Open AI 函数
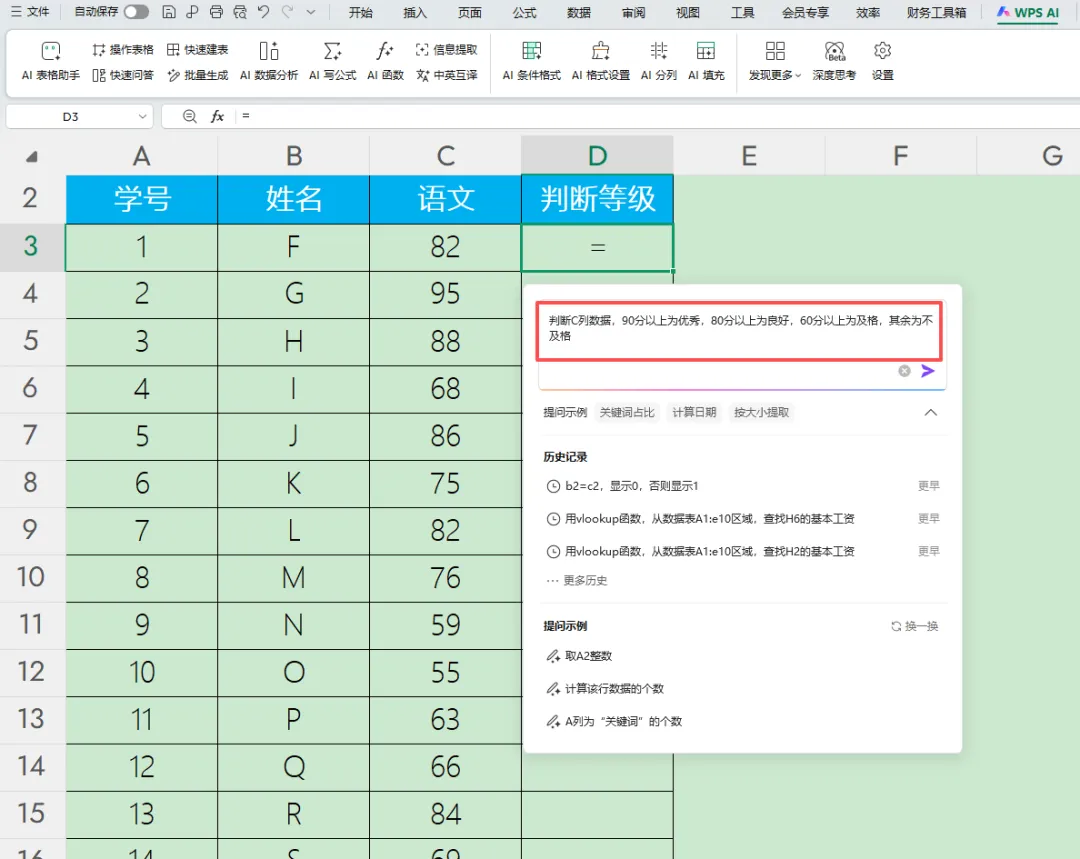This screenshot has width=1080, height=859. click(x=385, y=61)
